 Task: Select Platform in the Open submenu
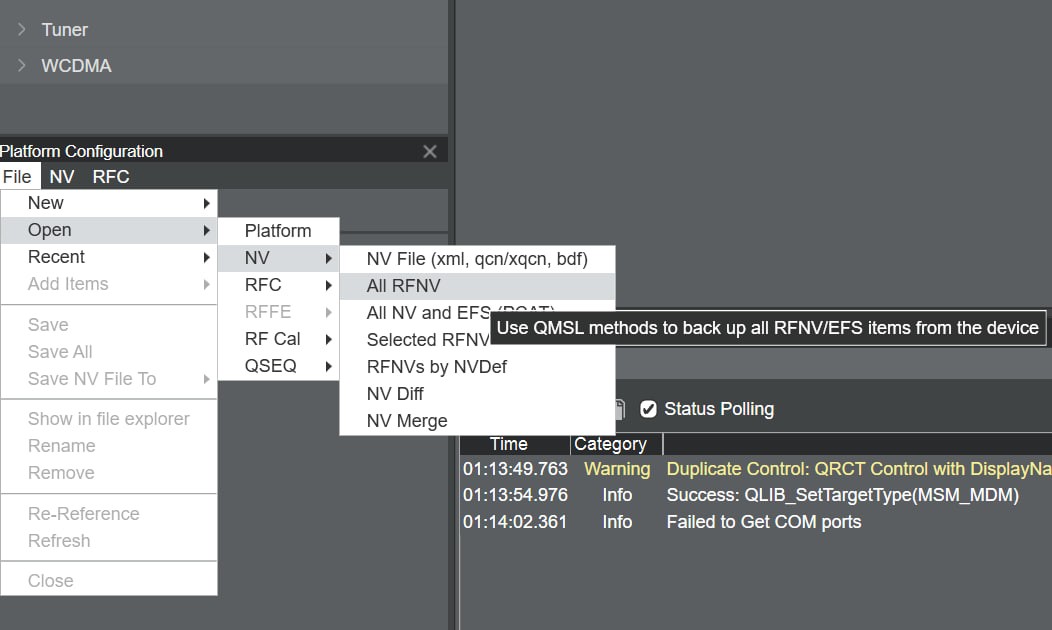pyautogui.click(x=278, y=231)
